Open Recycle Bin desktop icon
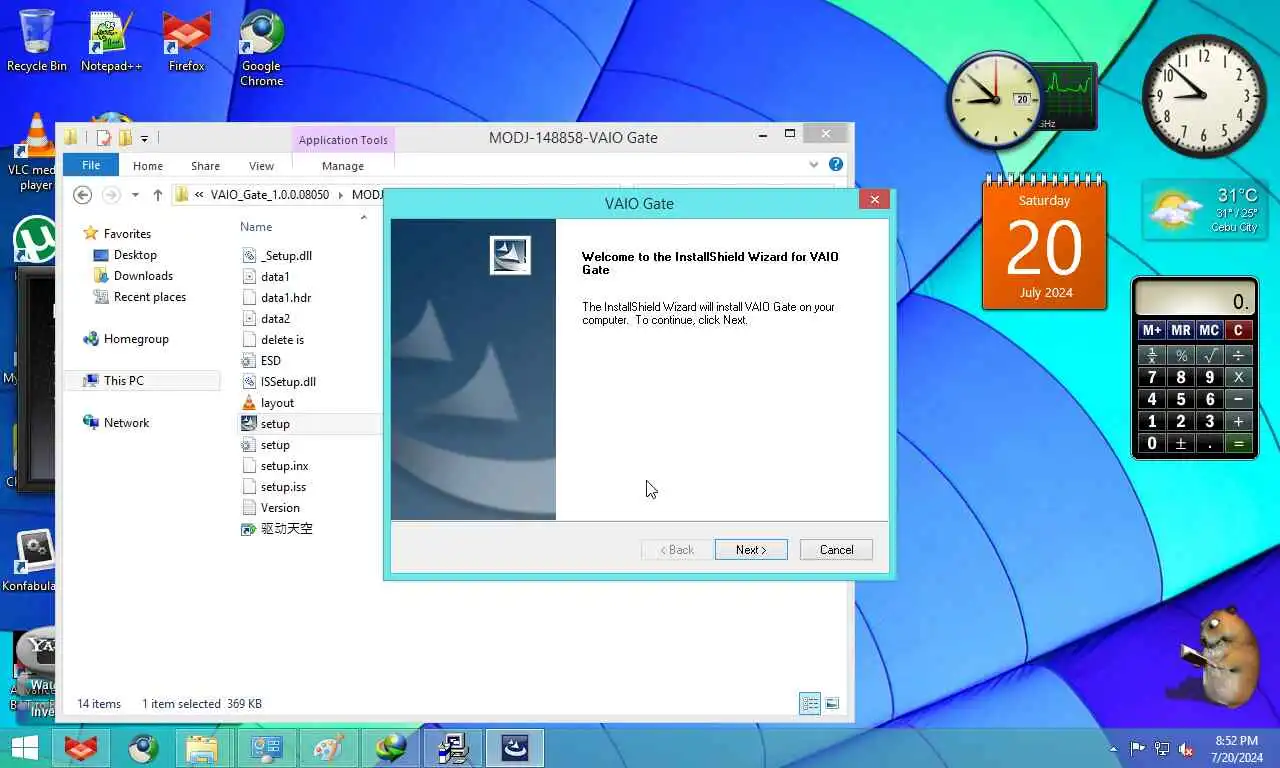 click(x=37, y=40)
